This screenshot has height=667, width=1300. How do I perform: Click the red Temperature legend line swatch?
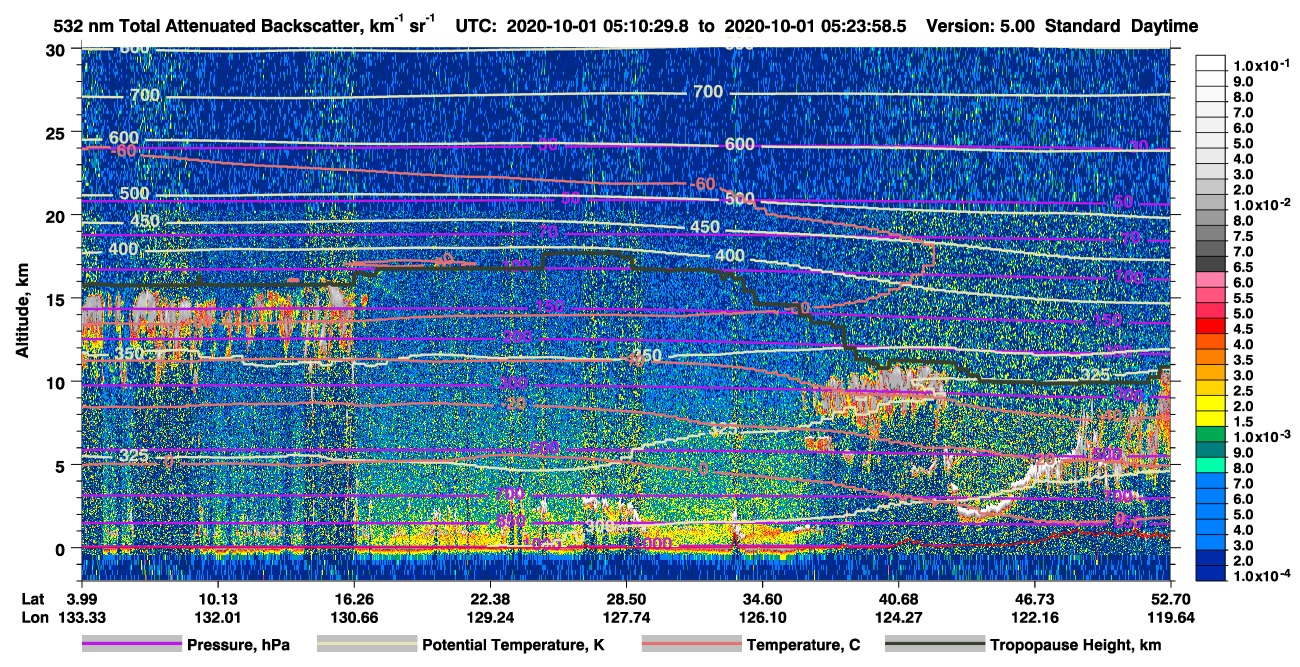click(x=690, y=645)
